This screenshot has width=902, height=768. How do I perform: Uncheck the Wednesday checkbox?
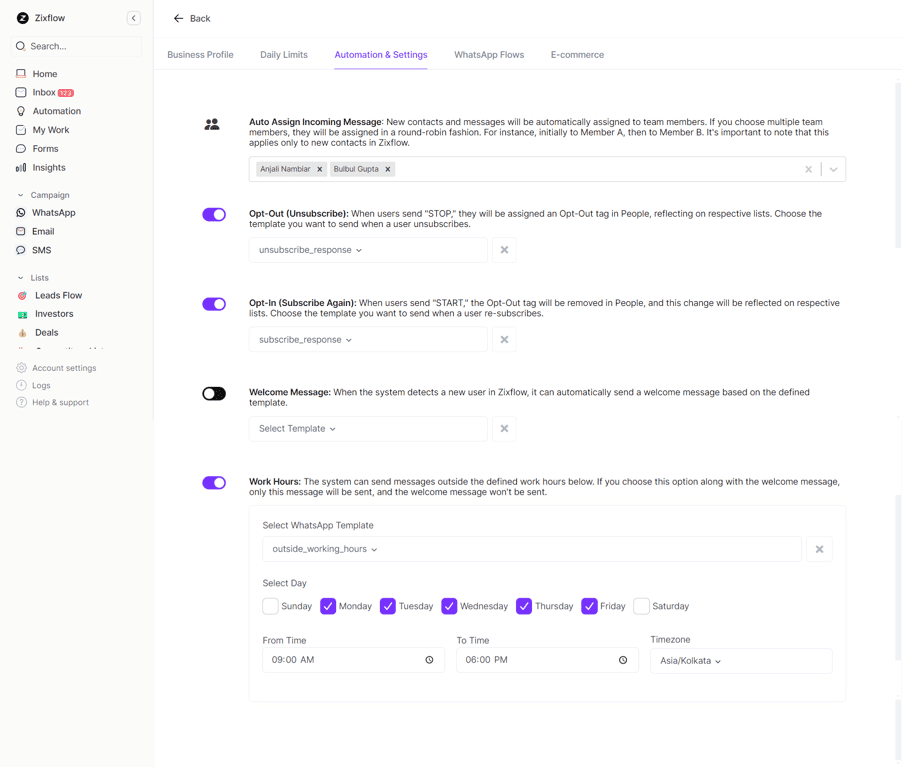pyautogui.click(x=449, y=606)
